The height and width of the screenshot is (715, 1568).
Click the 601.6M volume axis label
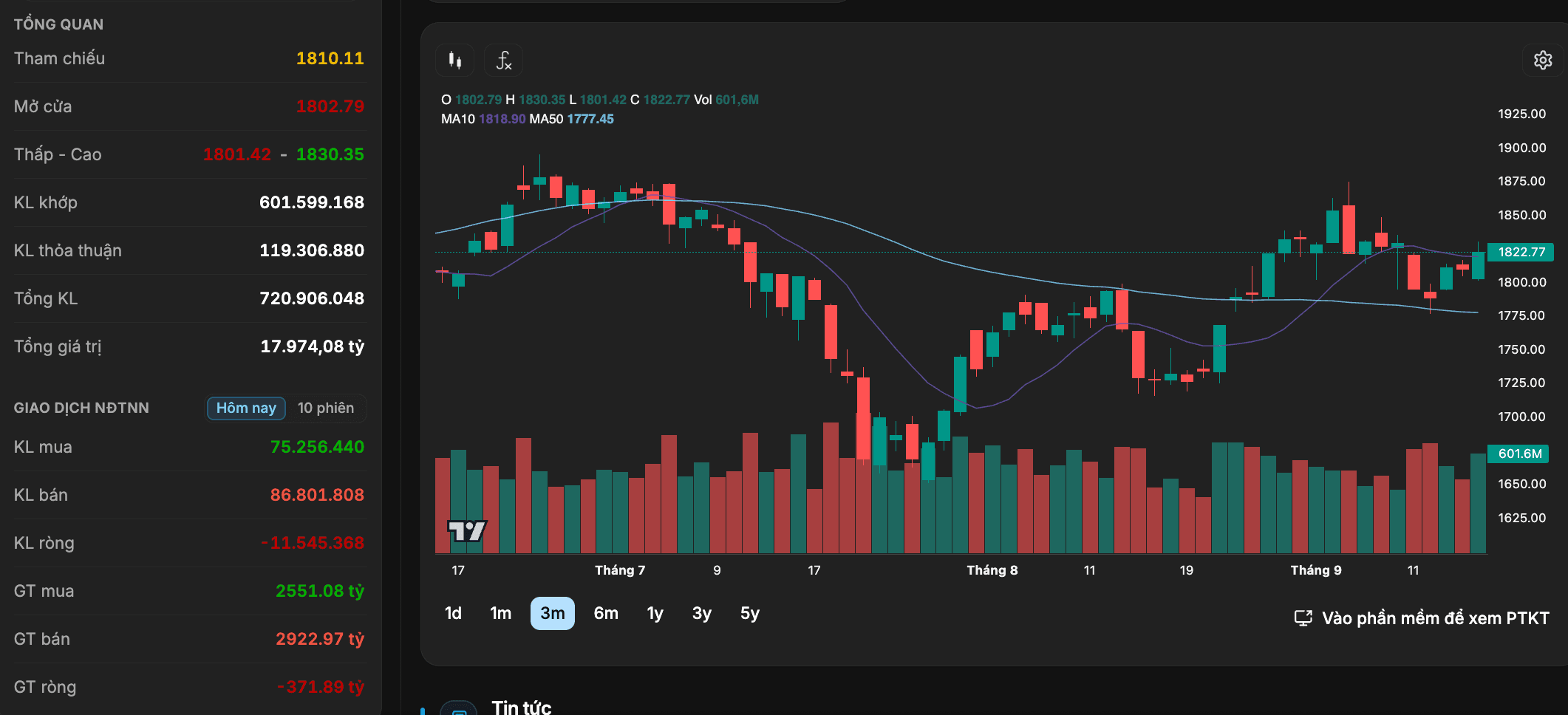(1518, 454)
